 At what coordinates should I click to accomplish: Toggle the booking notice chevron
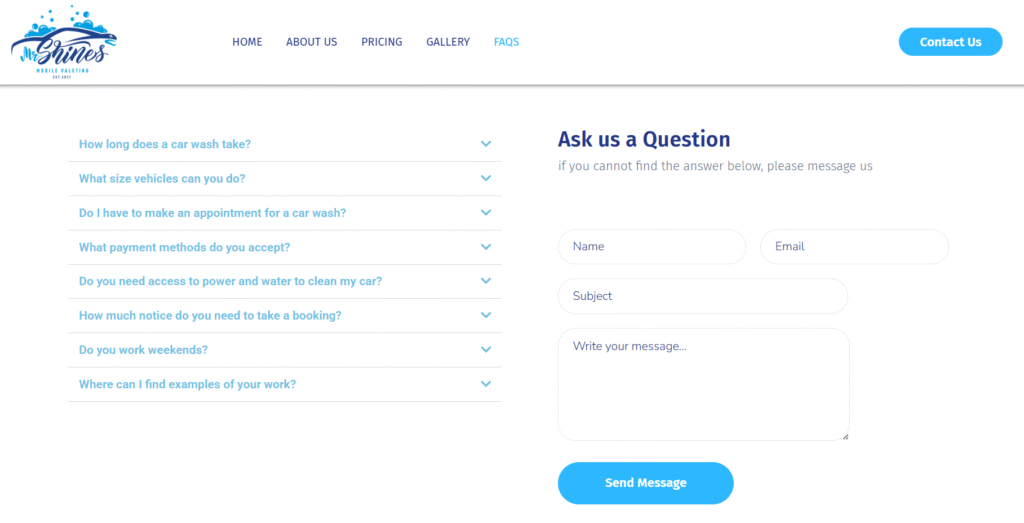(486, 315)
